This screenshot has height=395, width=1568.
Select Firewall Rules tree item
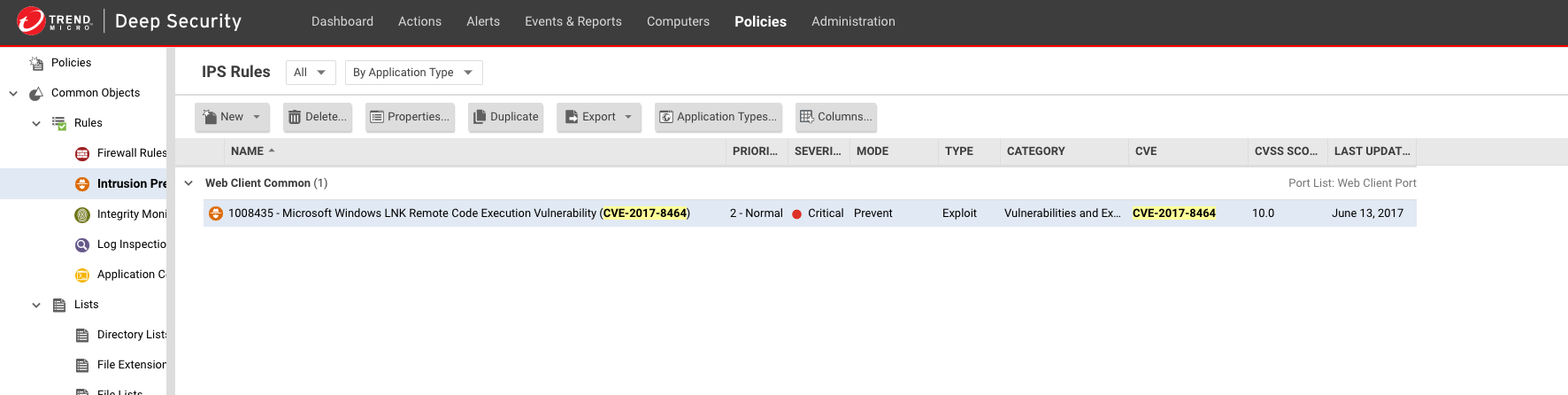click(x=132, y=153)
